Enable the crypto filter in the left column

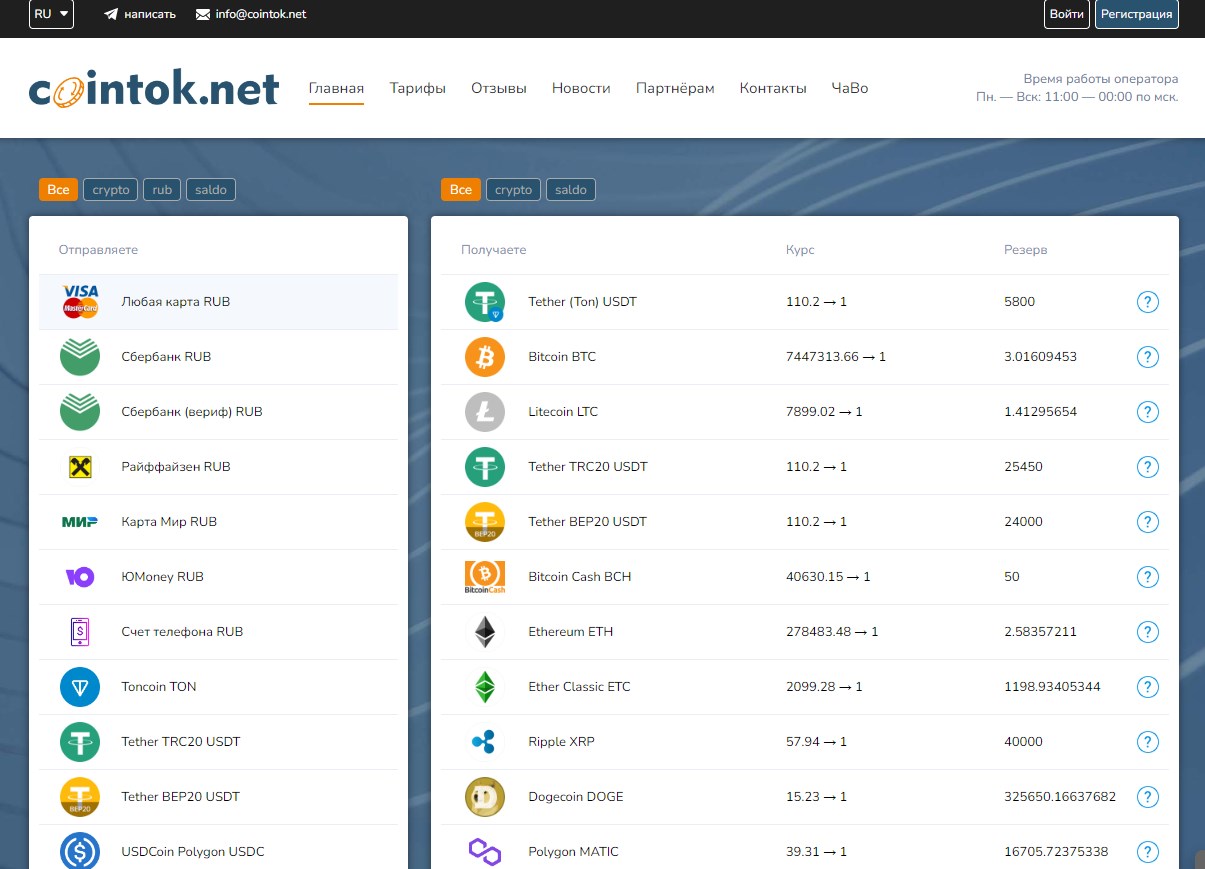coord(110,189)
